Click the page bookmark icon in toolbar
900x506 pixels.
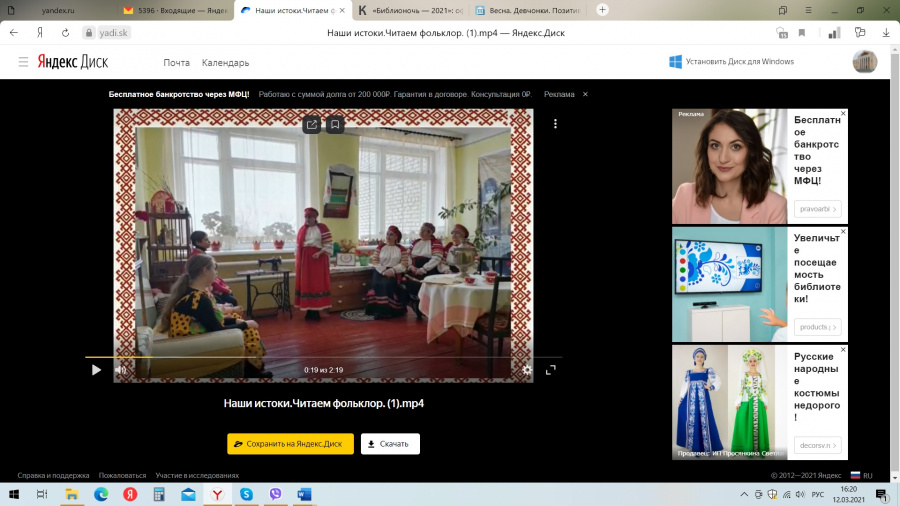click(802, 33)
